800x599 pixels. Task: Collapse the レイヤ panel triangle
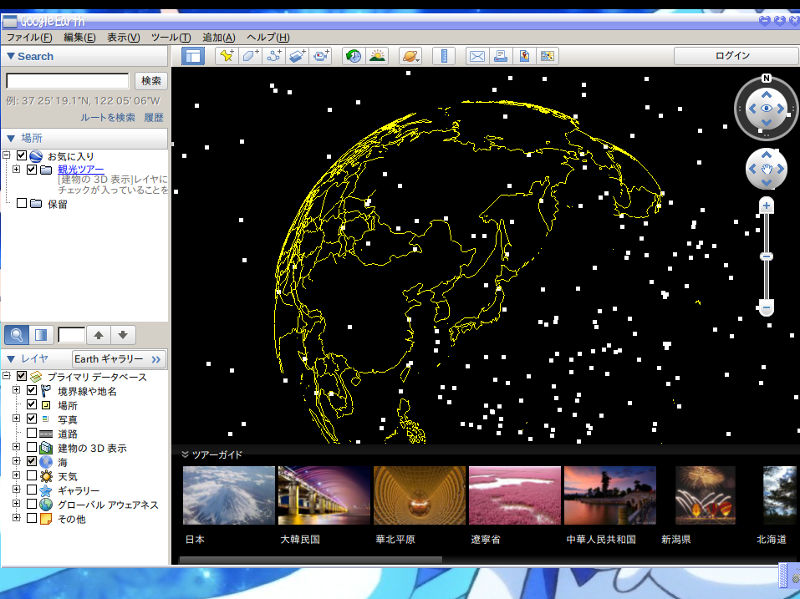pyautogui.click(x=10, y=359)
